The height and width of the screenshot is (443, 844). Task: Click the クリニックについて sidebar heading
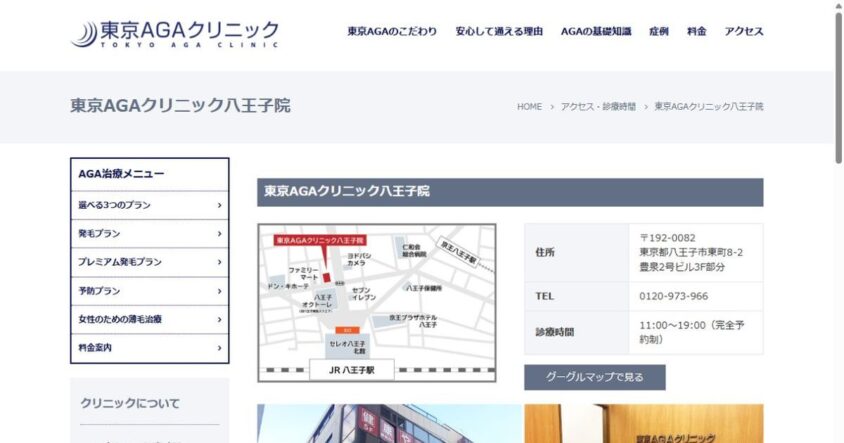[x=130, y=403]
